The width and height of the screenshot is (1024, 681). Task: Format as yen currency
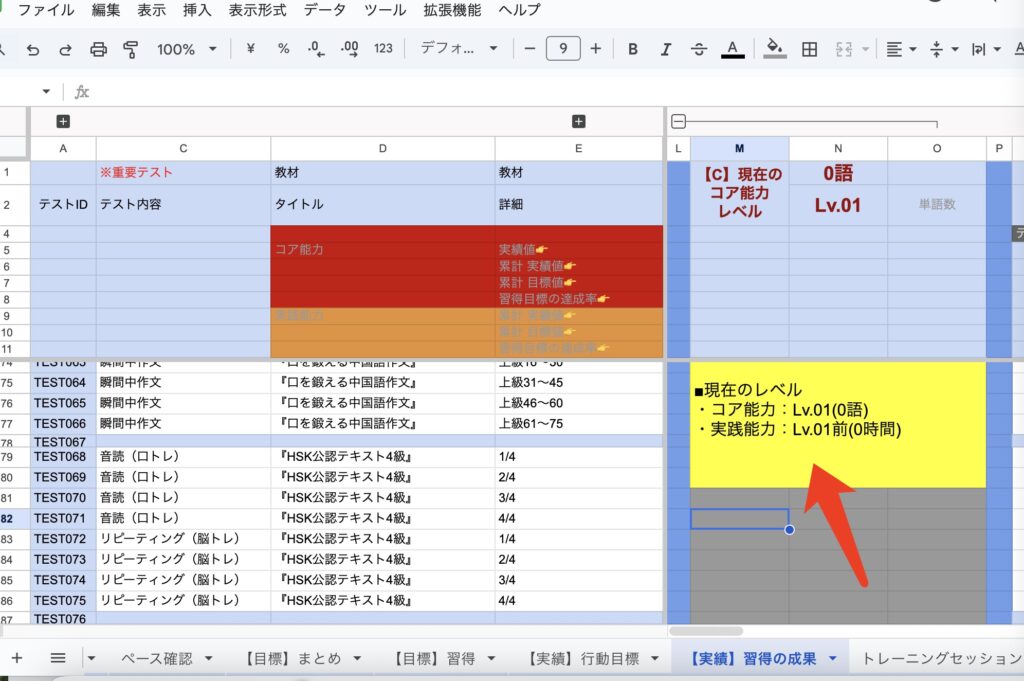[250, 49]
